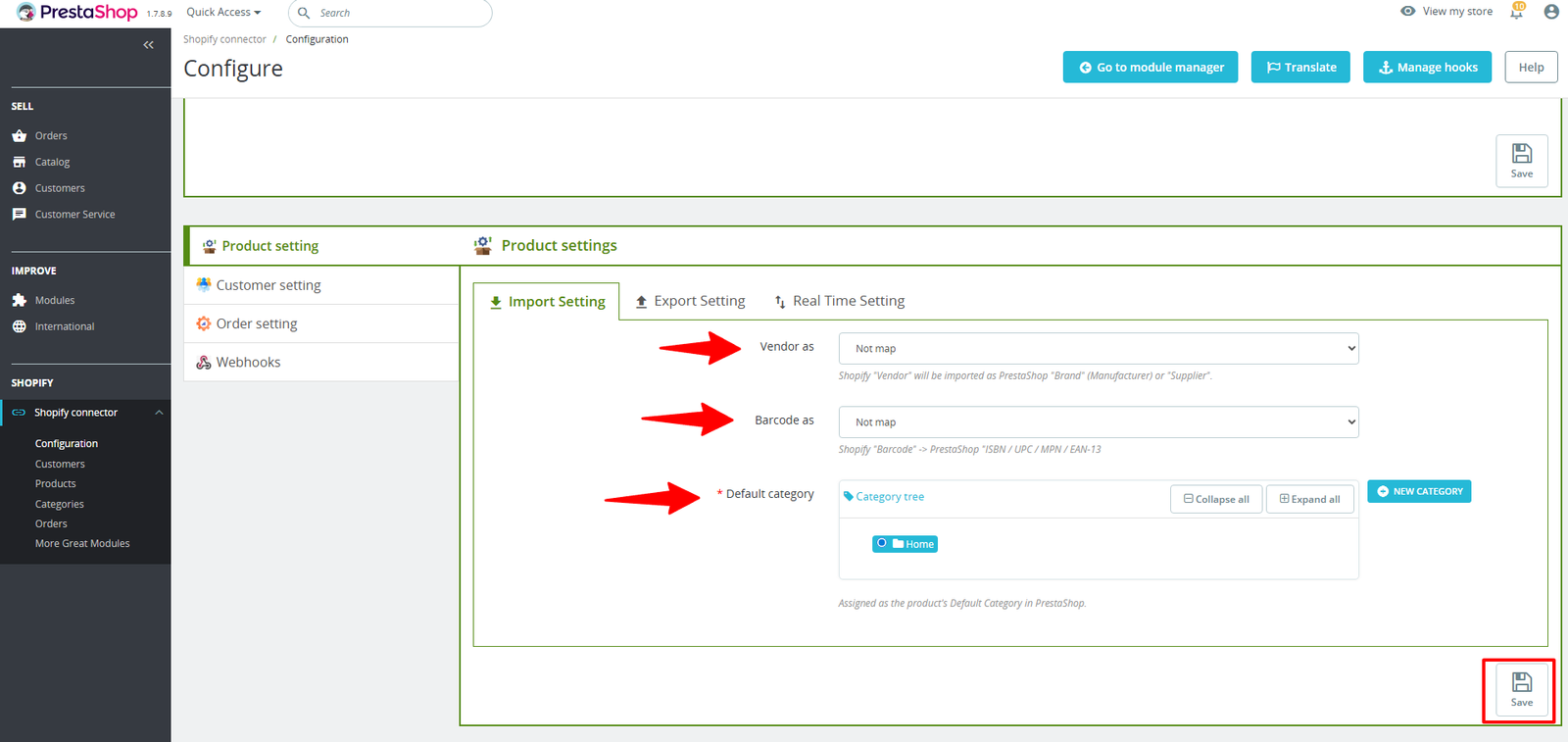
Task: Collapse the sidebar with the double-chevron icon
Action: [148, 45]
